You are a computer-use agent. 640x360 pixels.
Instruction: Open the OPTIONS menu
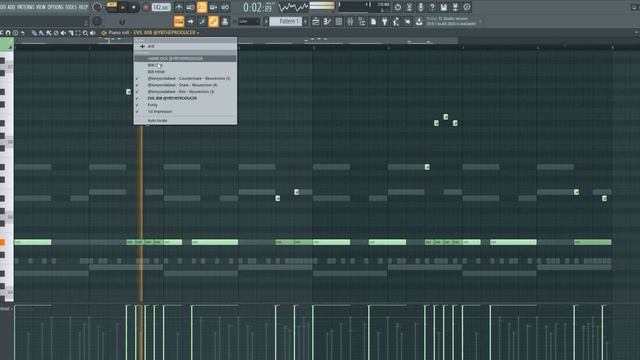point(56,7)
